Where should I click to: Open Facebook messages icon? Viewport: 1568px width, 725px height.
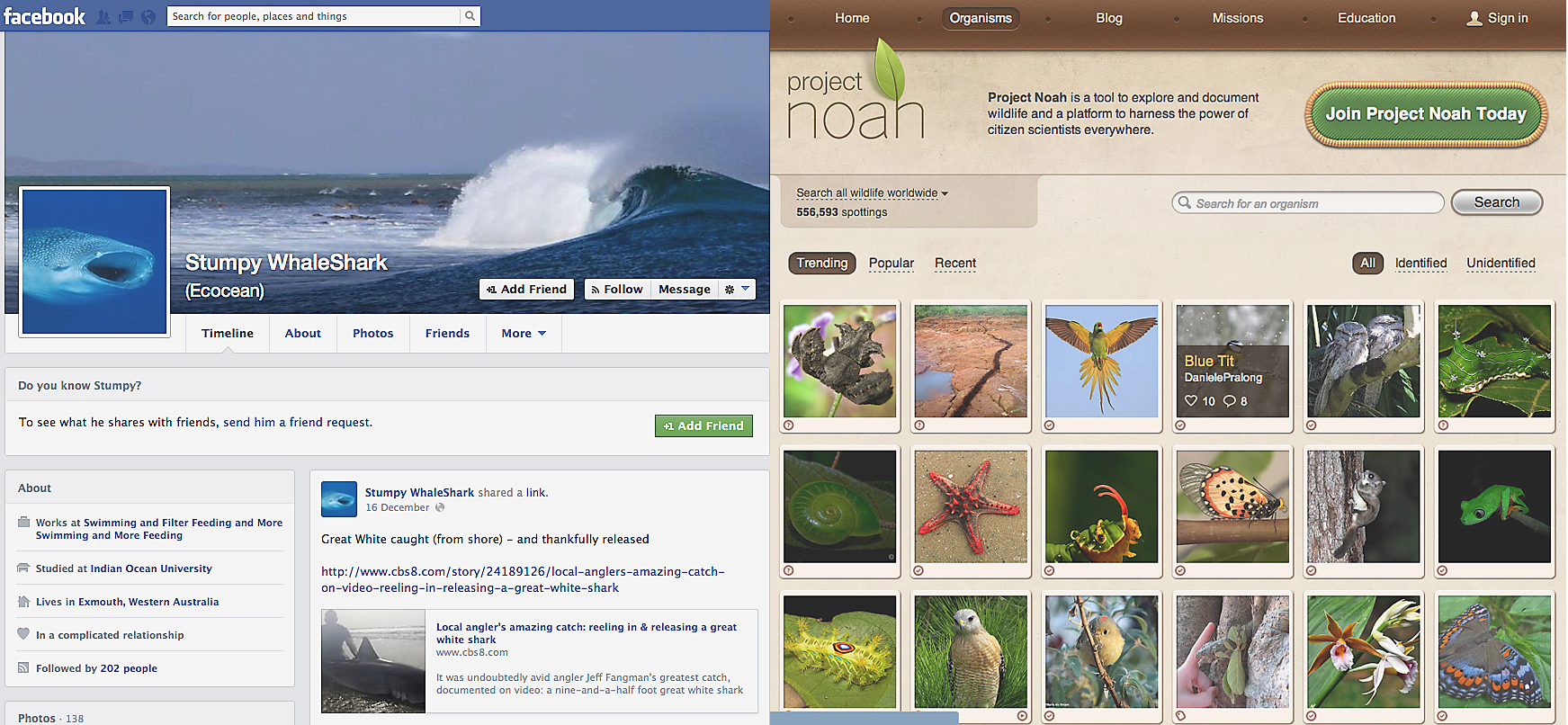click(126, 17)
